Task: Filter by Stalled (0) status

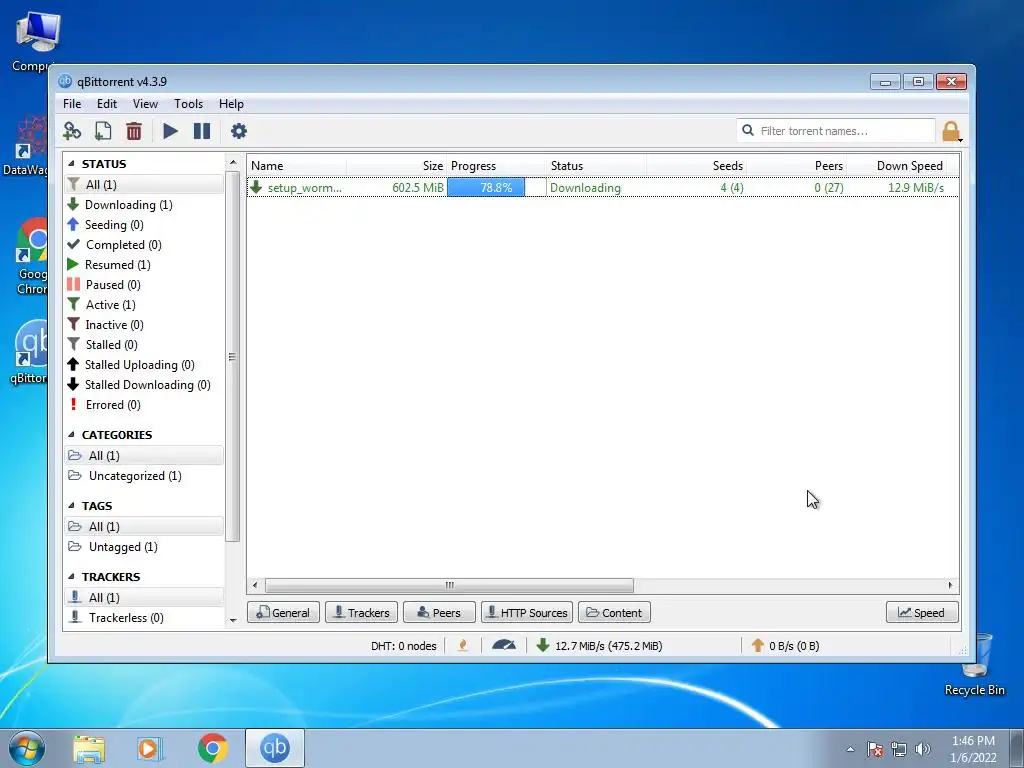Action: [x=112, y=345]
